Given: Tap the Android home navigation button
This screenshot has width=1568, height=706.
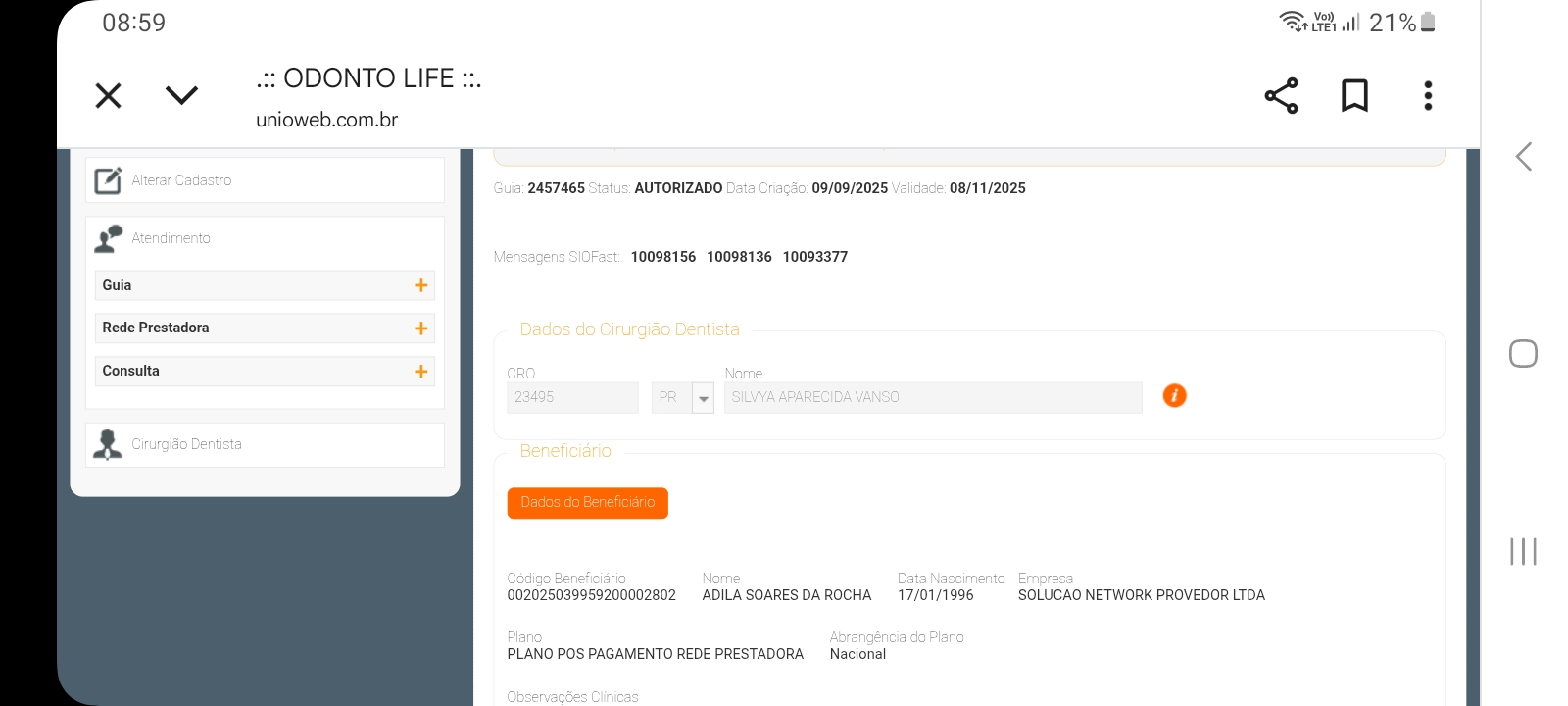Looking at the screenshot, I should (1523, 353).
